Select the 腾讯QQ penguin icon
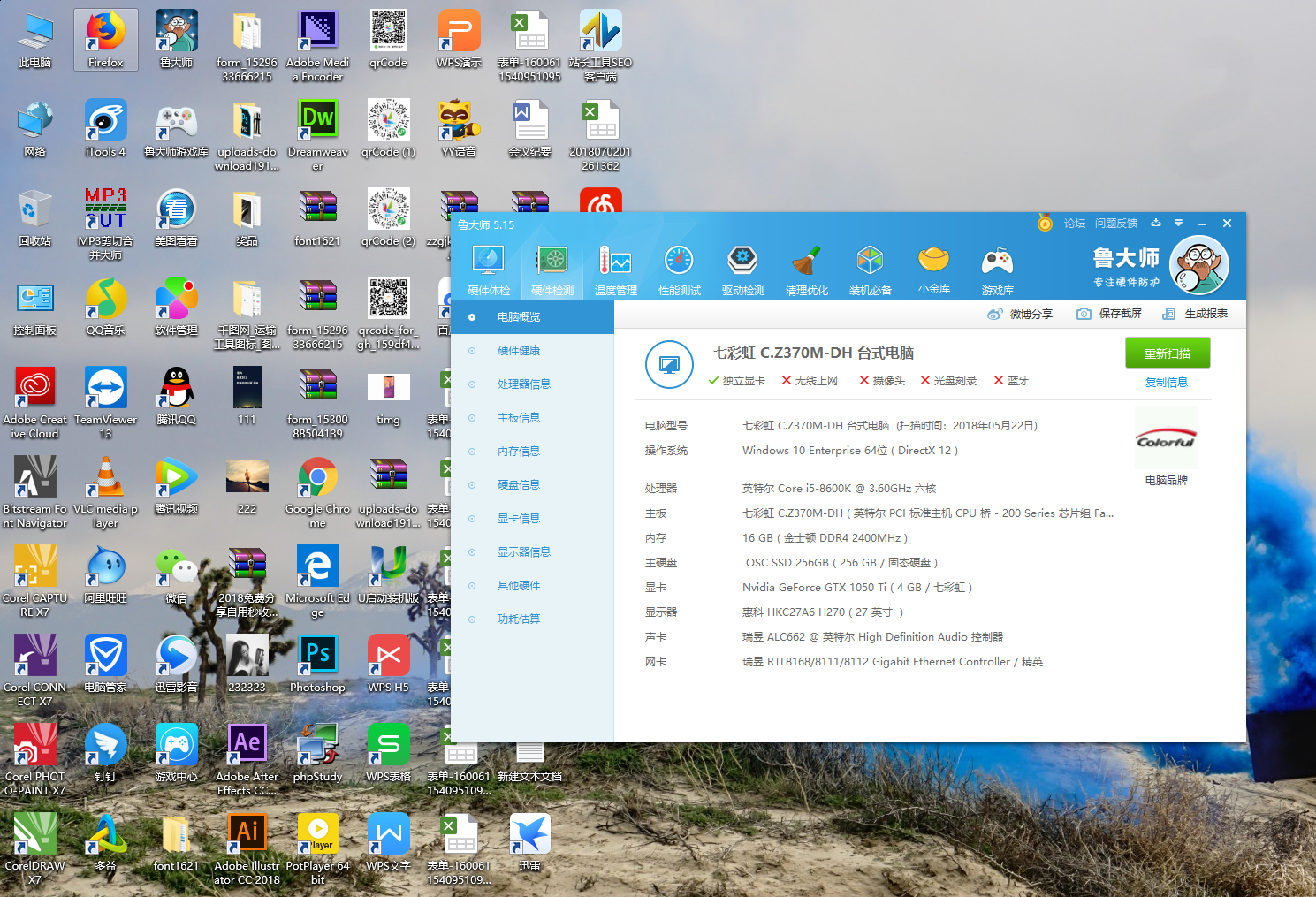Viewport: 1316px width, 897px height. [x=177, y=397]
